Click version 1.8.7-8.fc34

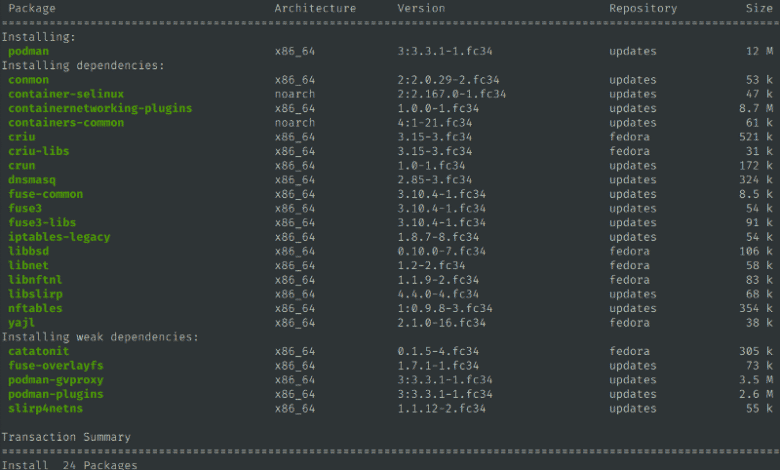point(438,237)
